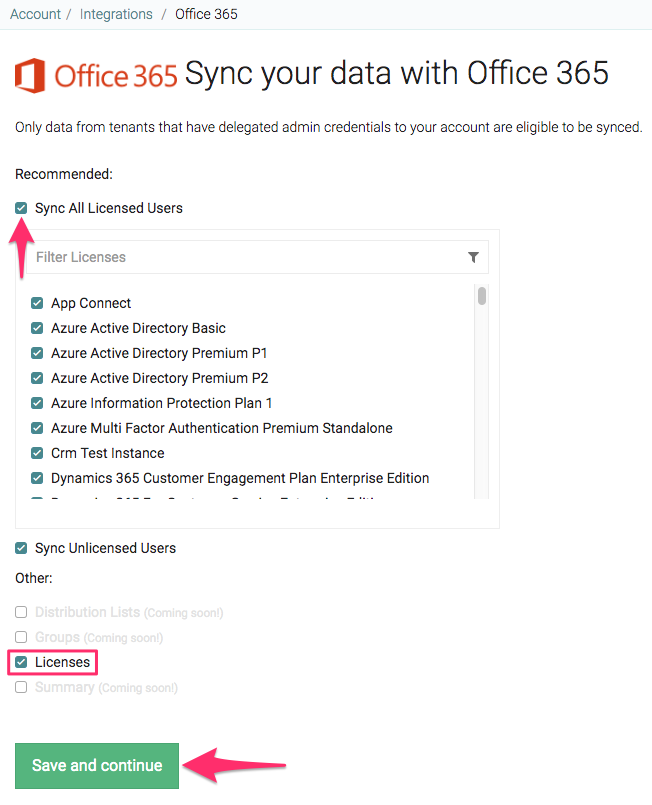Click the license list scrollbar thumb
652x805 pixels.
point(482,296)
